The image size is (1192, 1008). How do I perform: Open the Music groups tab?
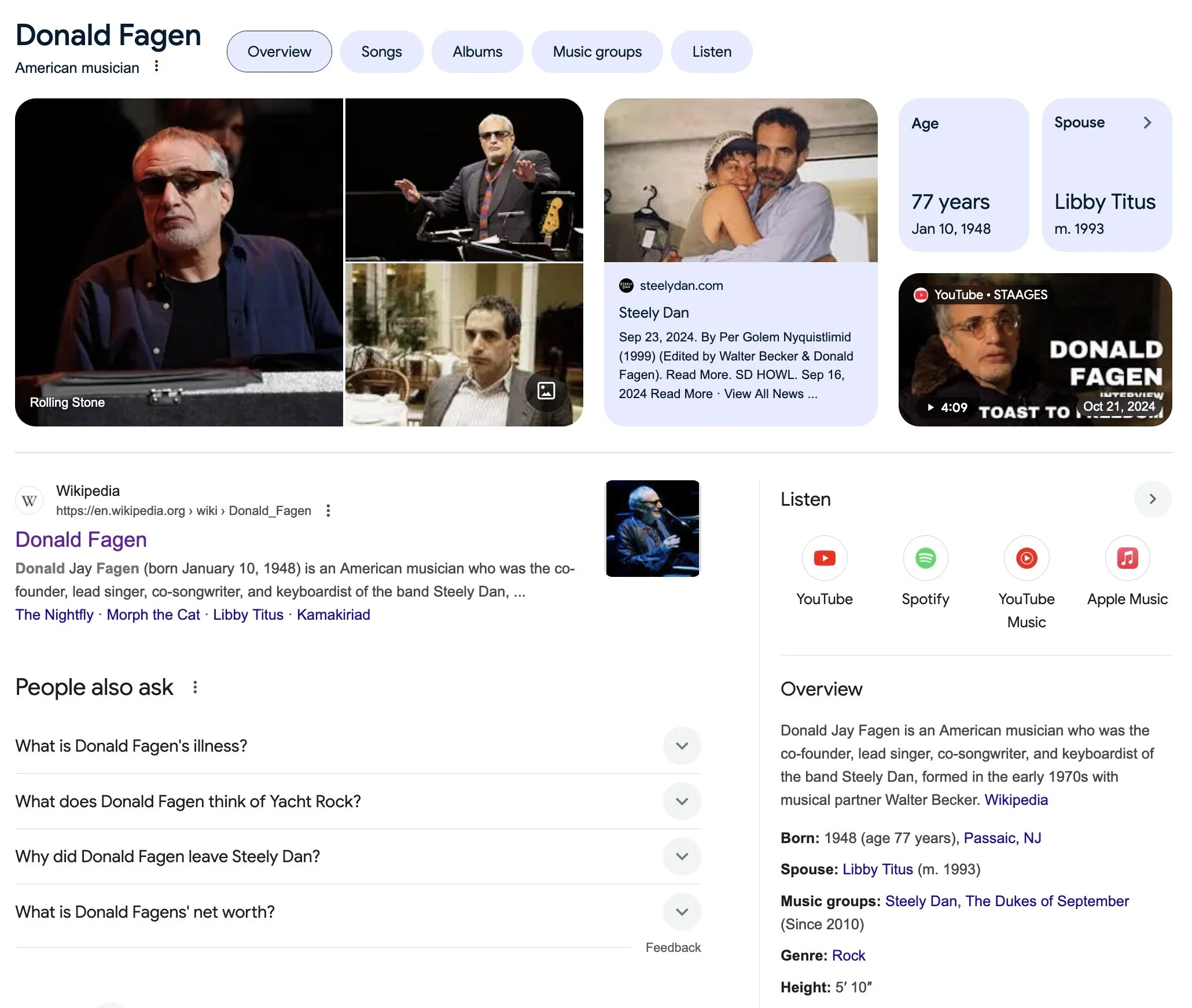[597, 51]
